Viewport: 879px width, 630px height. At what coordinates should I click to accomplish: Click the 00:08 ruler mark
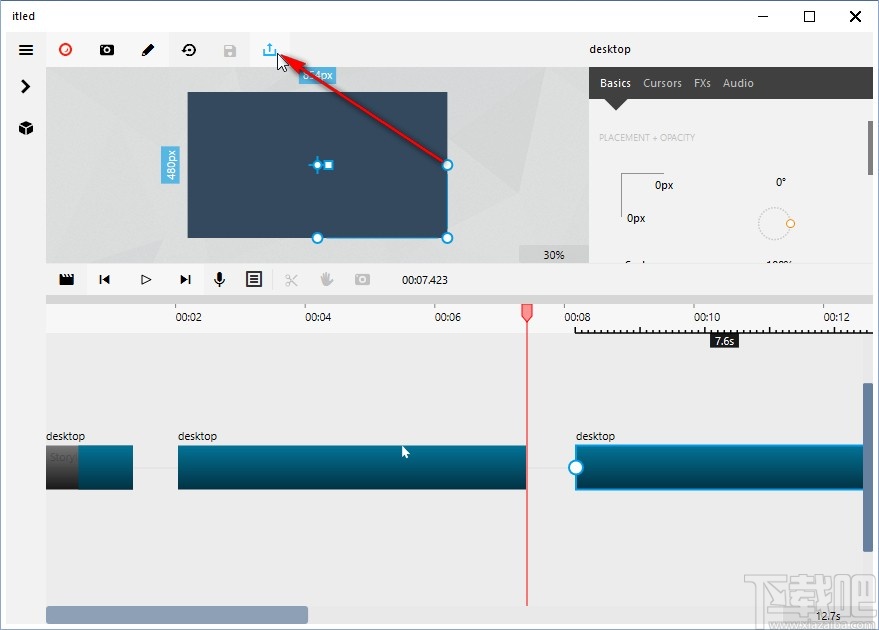point(577,317)
